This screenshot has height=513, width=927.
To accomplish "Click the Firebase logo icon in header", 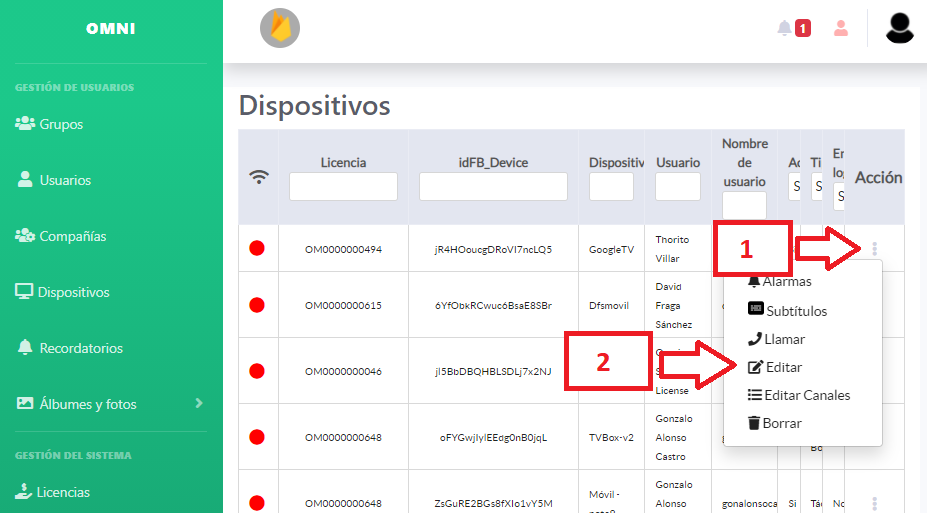I will tap(280, 28).
